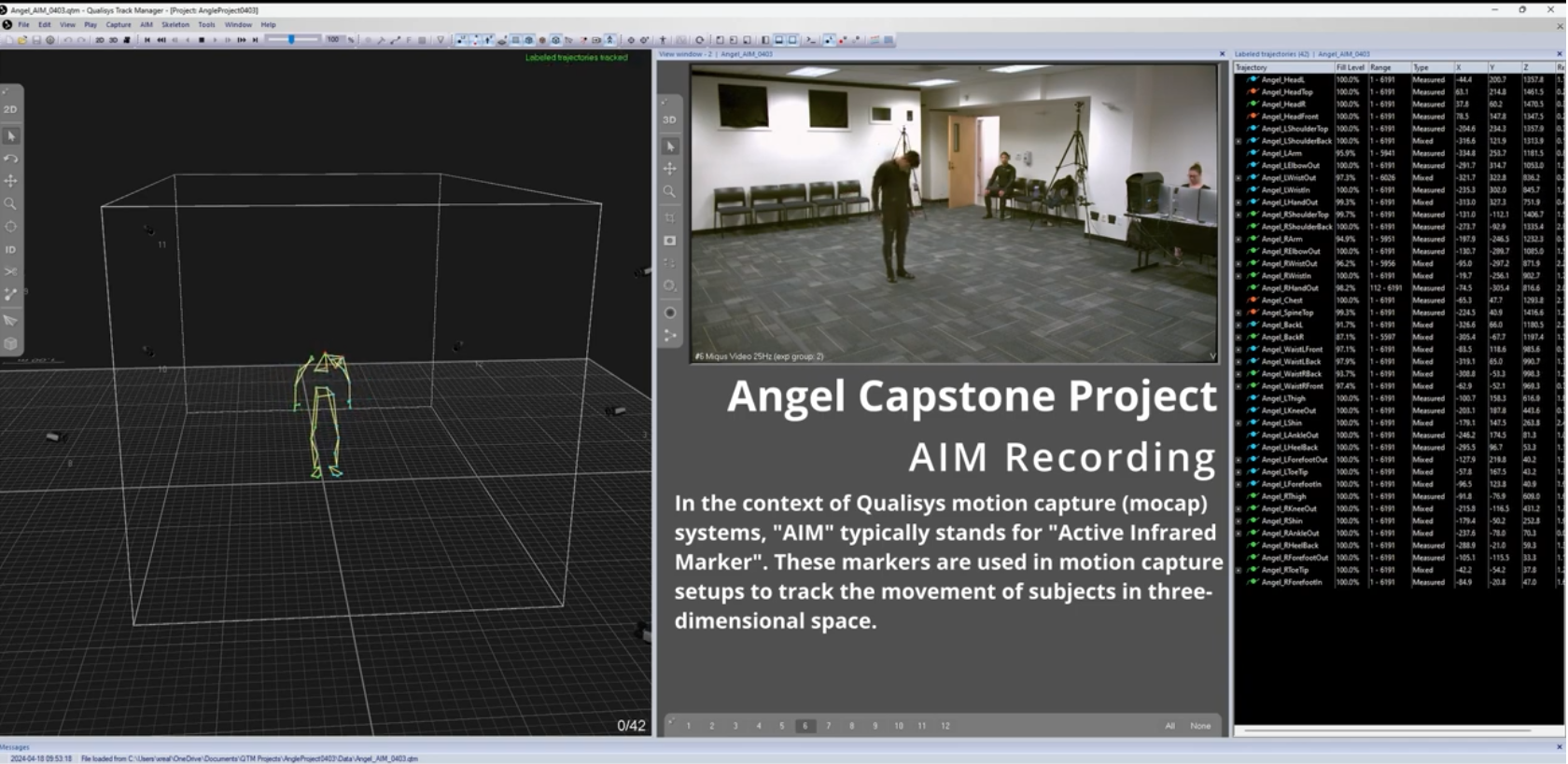The image size is (1568, 764).
Task: Expand the Angel_LShoulderBack trajectory row
Action: coord(1239,141)
